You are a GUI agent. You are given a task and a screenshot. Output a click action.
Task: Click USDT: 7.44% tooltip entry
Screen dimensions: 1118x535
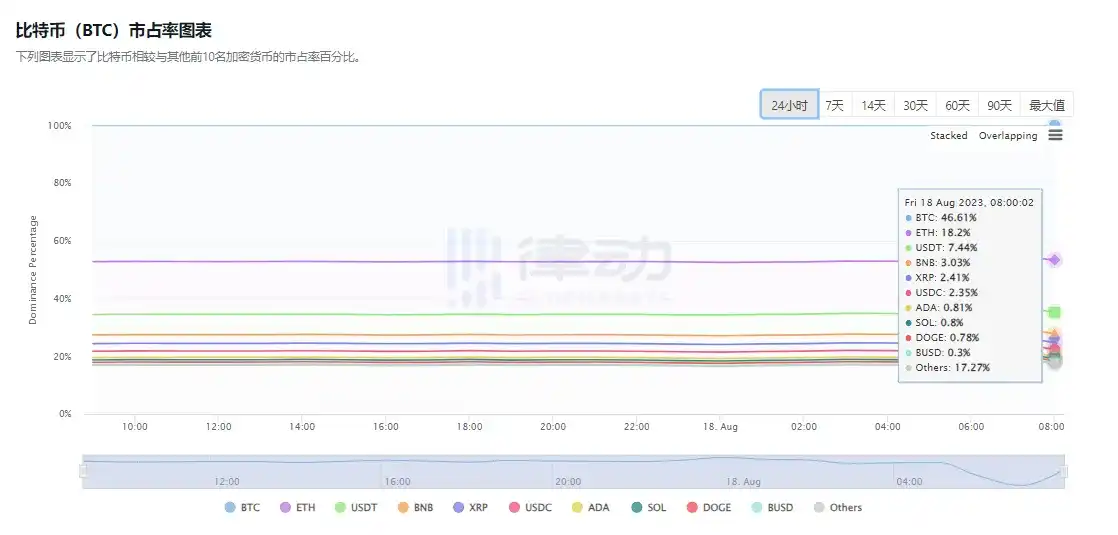(x=941, y=248)
